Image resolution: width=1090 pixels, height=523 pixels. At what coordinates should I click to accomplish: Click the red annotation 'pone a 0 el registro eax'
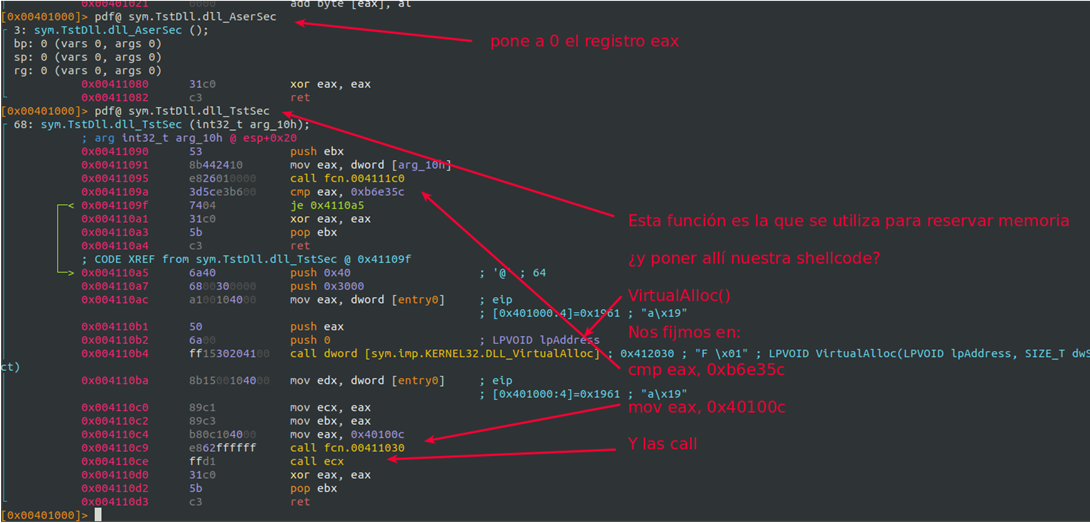(x=585, y=41)
